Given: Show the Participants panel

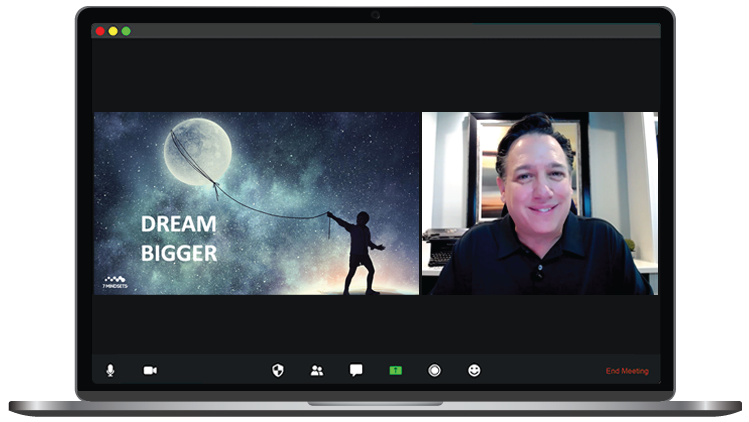Looking at the screenshot, I should 317,370.
